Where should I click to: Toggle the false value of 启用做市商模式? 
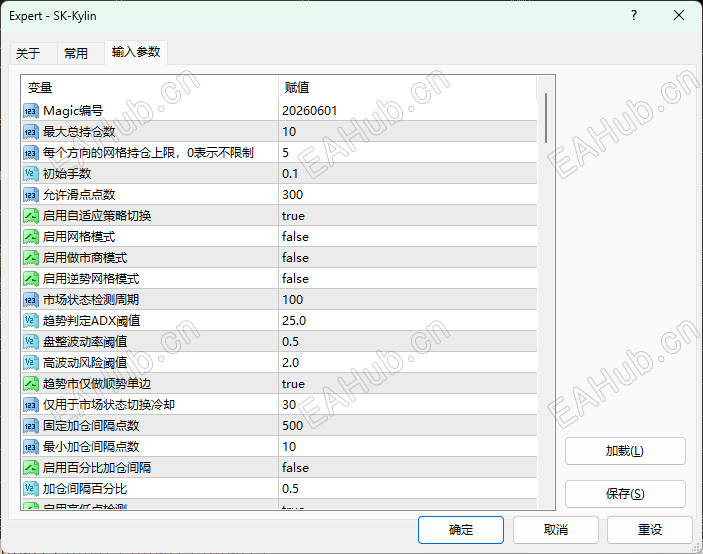pyautogui.click(x=295, y=258)
